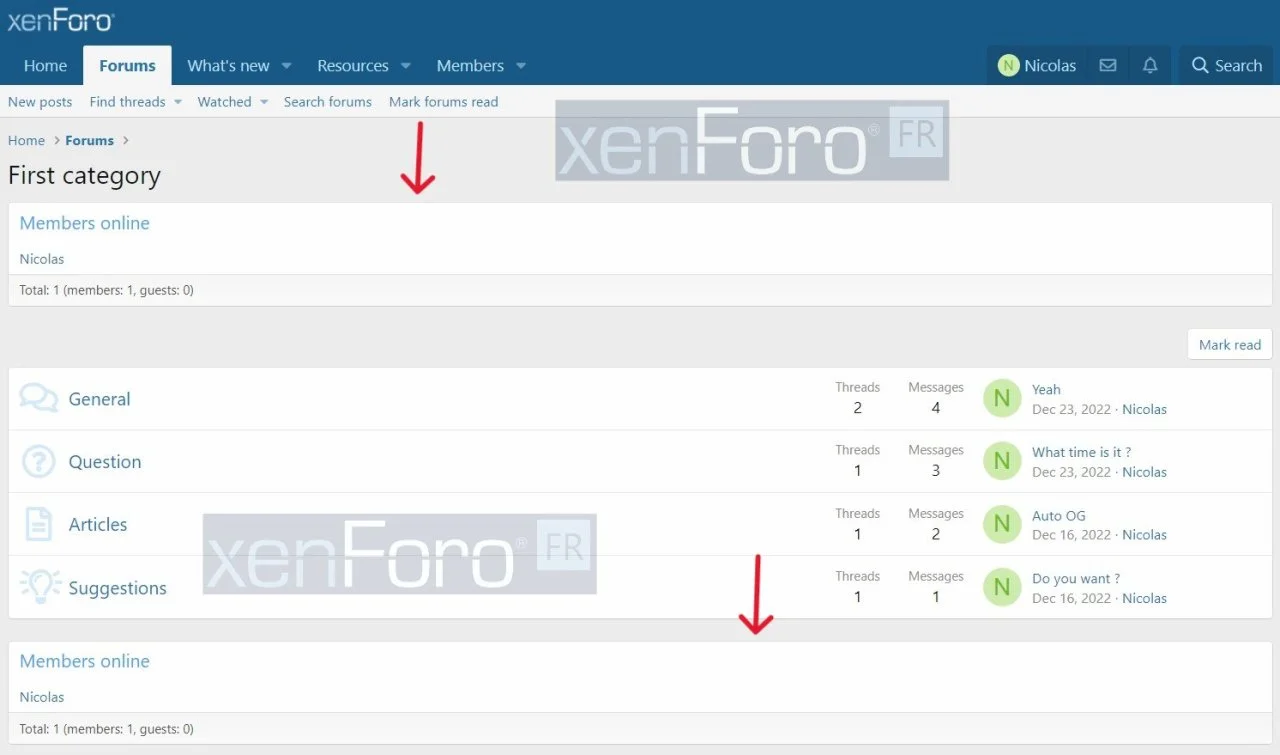Click the Suggestions forum lightbulb icon
The width and height of the screenshot is (1280, 755).
click(x=40, y=587)
